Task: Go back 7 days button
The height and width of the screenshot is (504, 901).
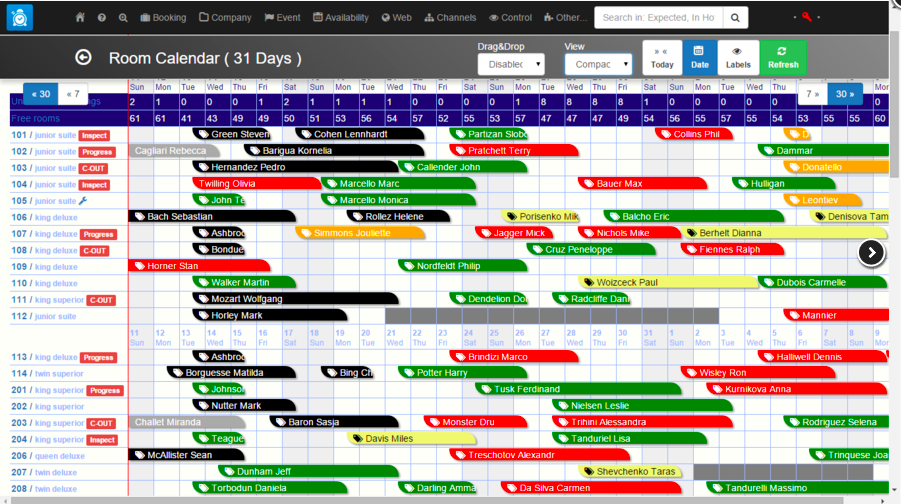Action: click(x=73, y=94)
